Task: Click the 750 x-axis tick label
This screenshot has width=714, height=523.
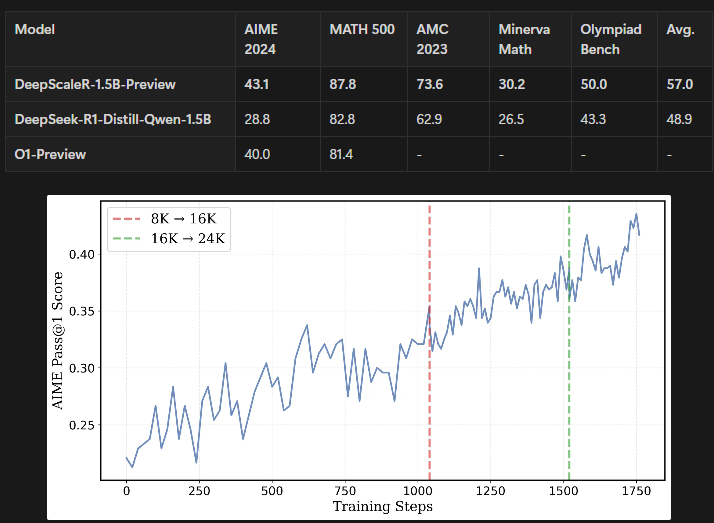Action: pyautogui.click(x=345, y=491)
